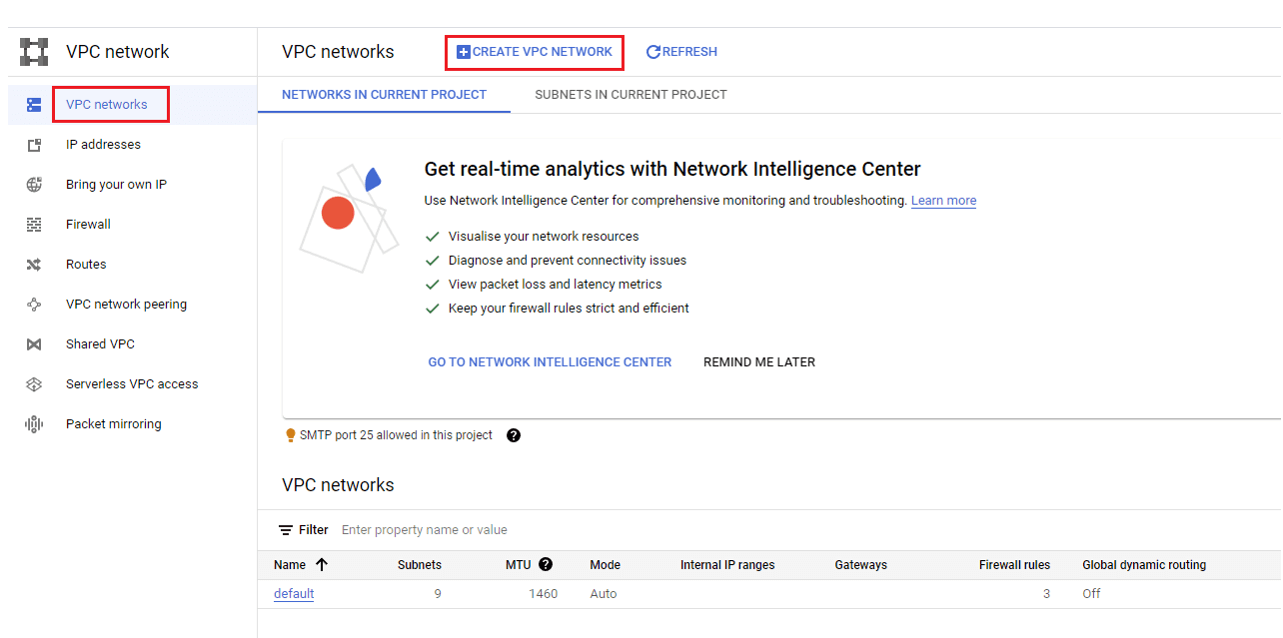Image resolution: width=1283 pixels, height=638 pixels.
Task: Select Networks in current project tab
Action: click(384, 95)
